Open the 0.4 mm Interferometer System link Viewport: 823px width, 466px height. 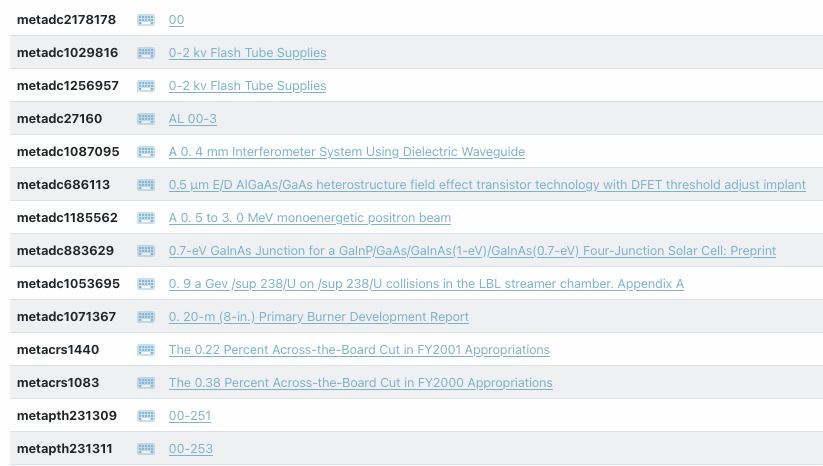[346, 152]
